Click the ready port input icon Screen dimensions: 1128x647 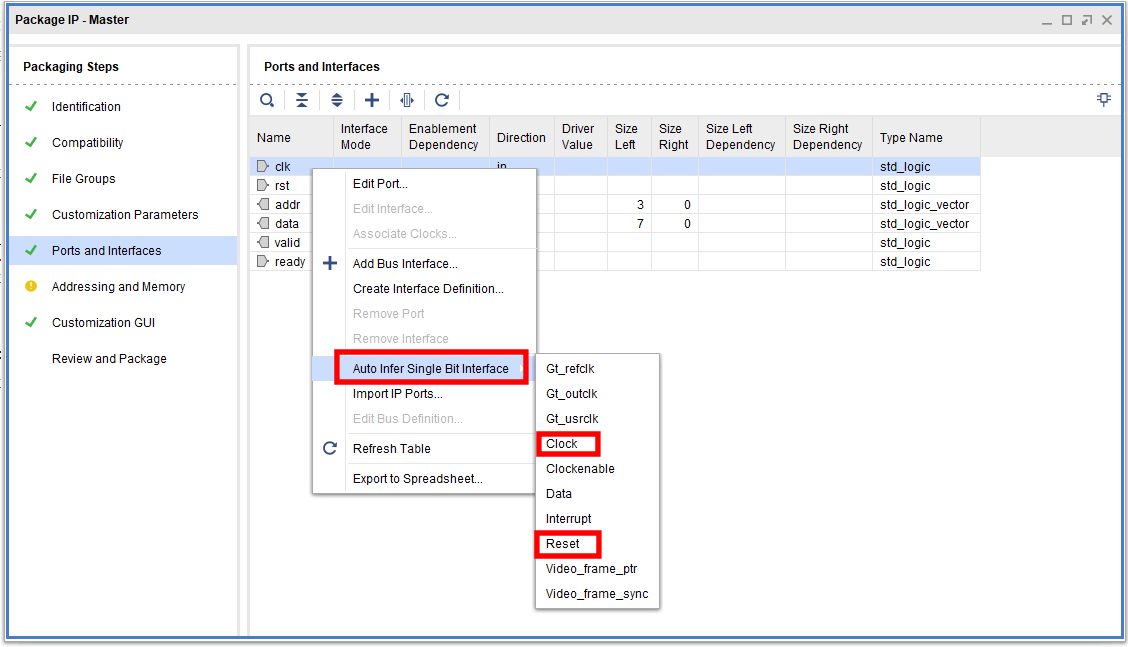(263, 261)
